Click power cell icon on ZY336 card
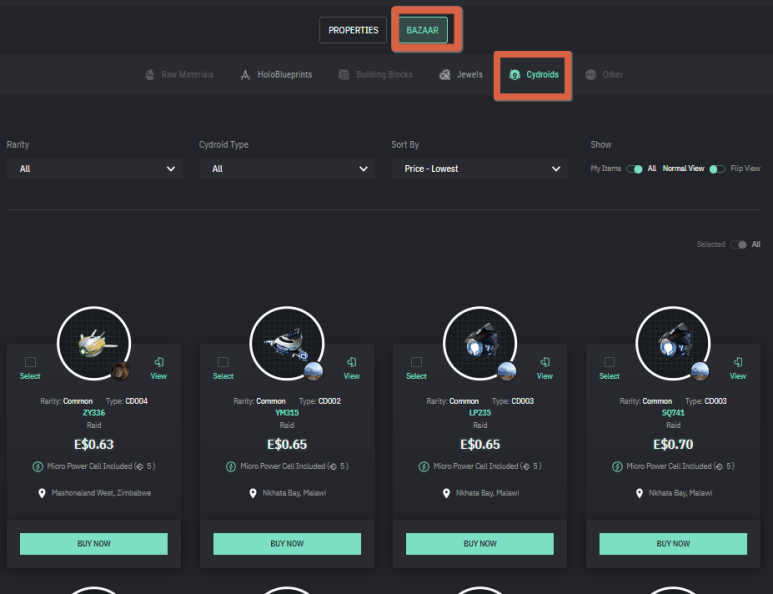The image size is (773, 594). [x=37, y=466]
